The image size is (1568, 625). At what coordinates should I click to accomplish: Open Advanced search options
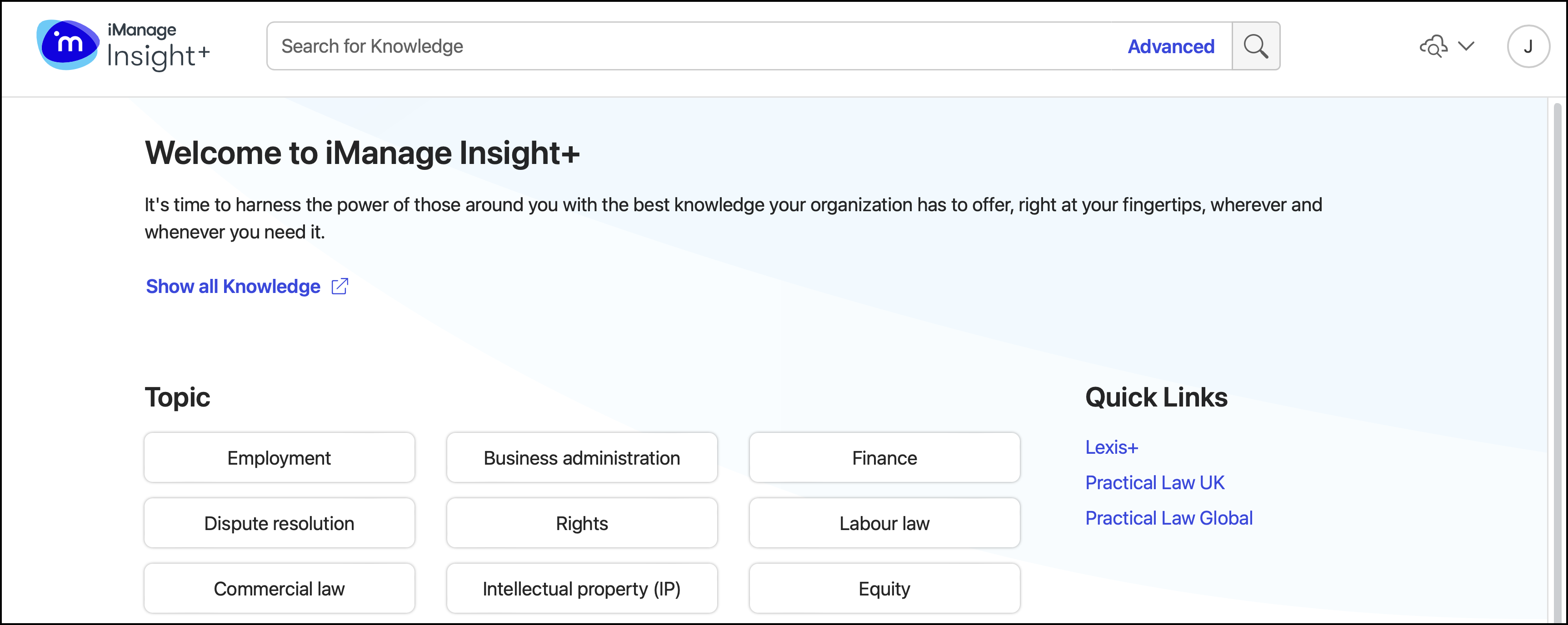click(x=1170, y=46)
